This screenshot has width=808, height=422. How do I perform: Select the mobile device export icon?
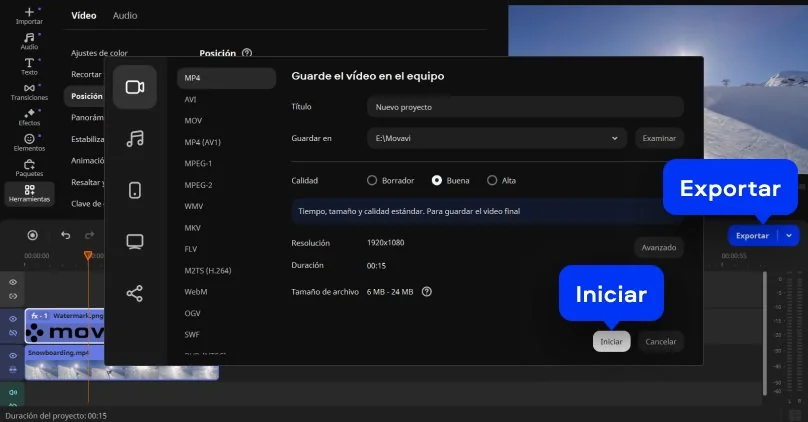pyautogui.click(x=134, y=190)
